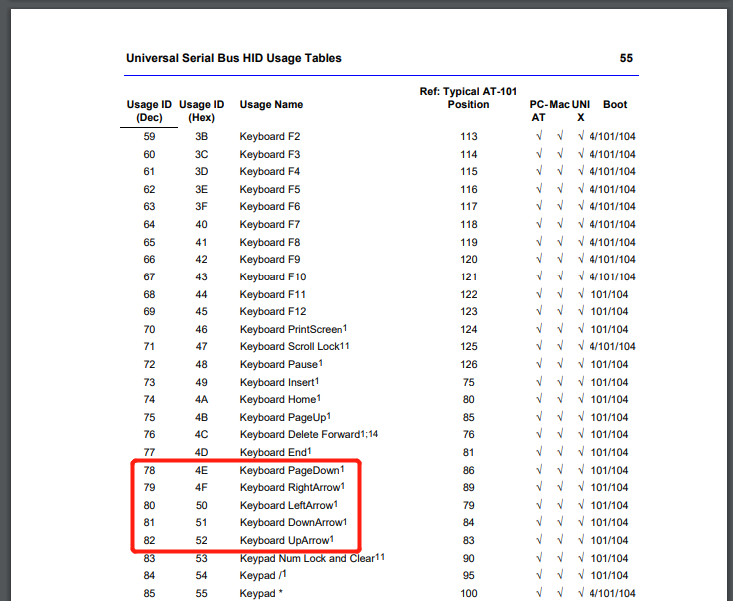Viewport: 733px width, 601px height.
Task: Click the 'Ref: Typical AT-101 Position' header
Action: (468, 98)
